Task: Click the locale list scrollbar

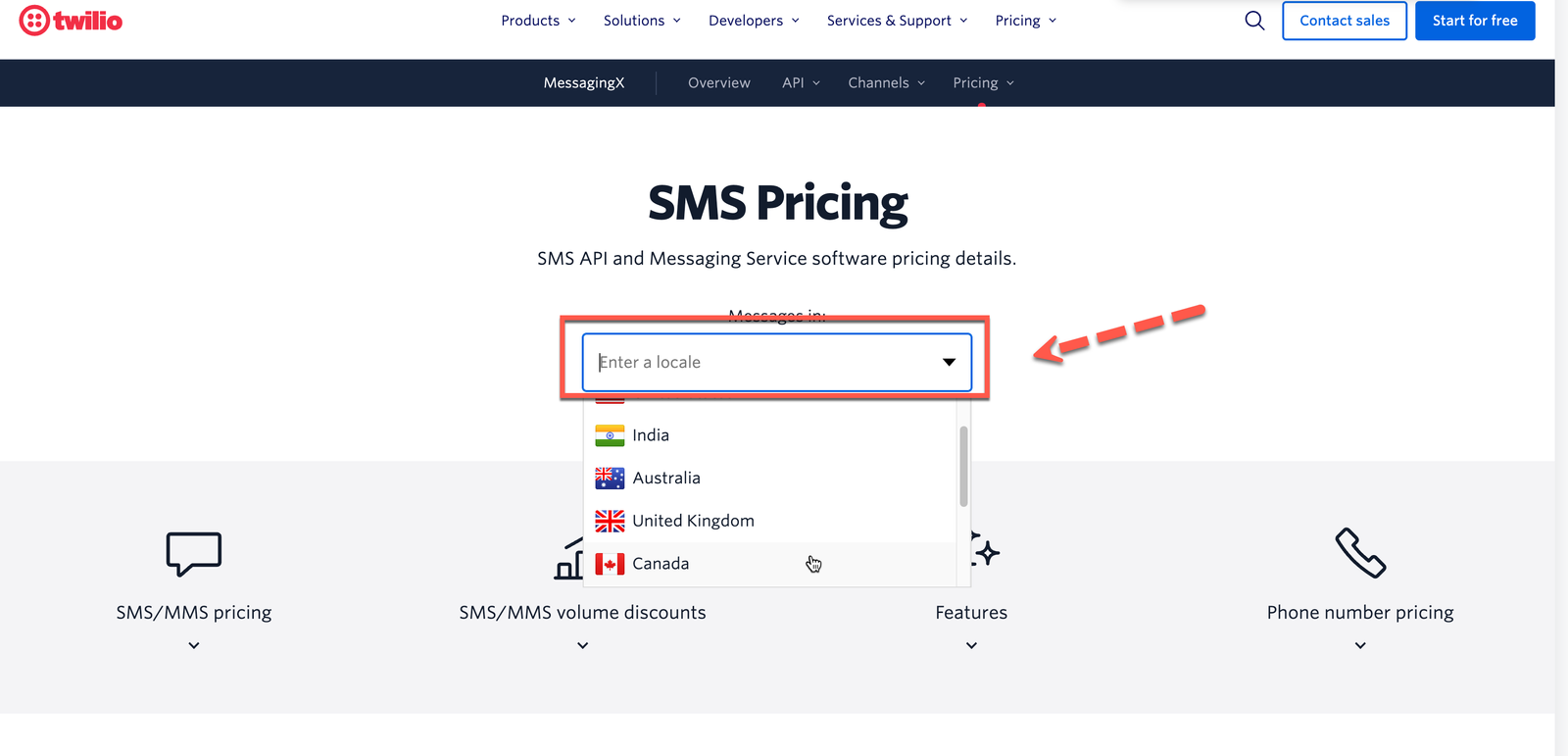Action: point(963,467)
